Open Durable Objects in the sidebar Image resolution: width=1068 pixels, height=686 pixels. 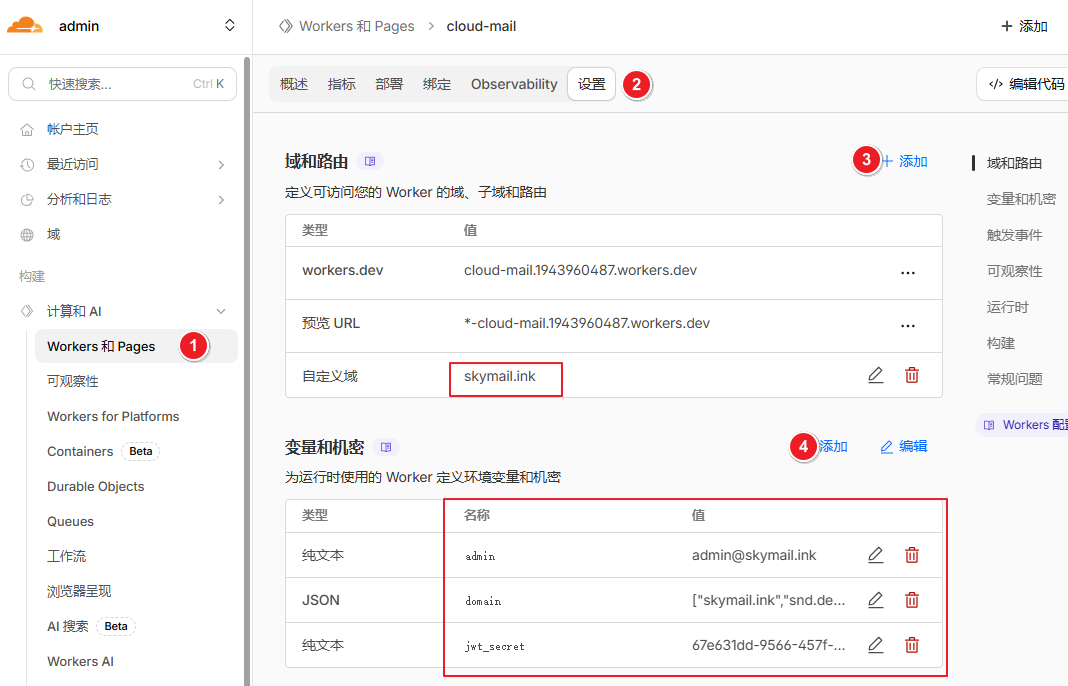[x=96, y=486]
